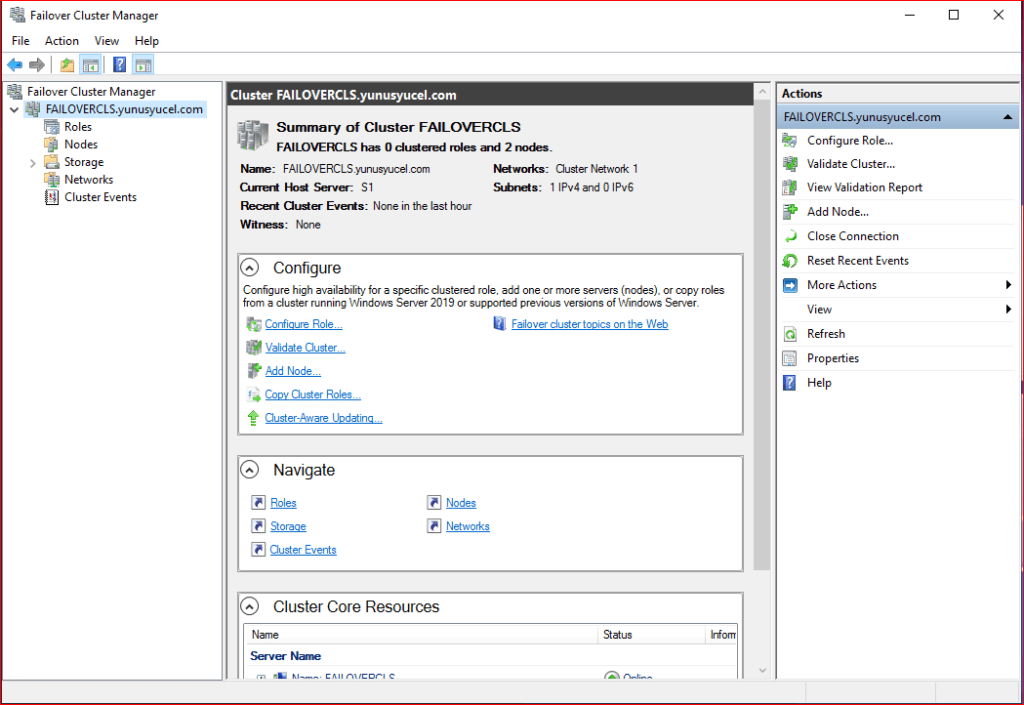Toggle the Show/Hide Action Pane toolbar icon
The height and width of the screenshot is (705, 1024).
tap(143, 65)
